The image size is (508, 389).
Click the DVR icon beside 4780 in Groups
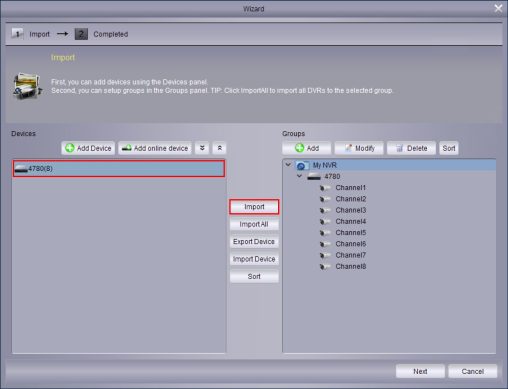314,177
